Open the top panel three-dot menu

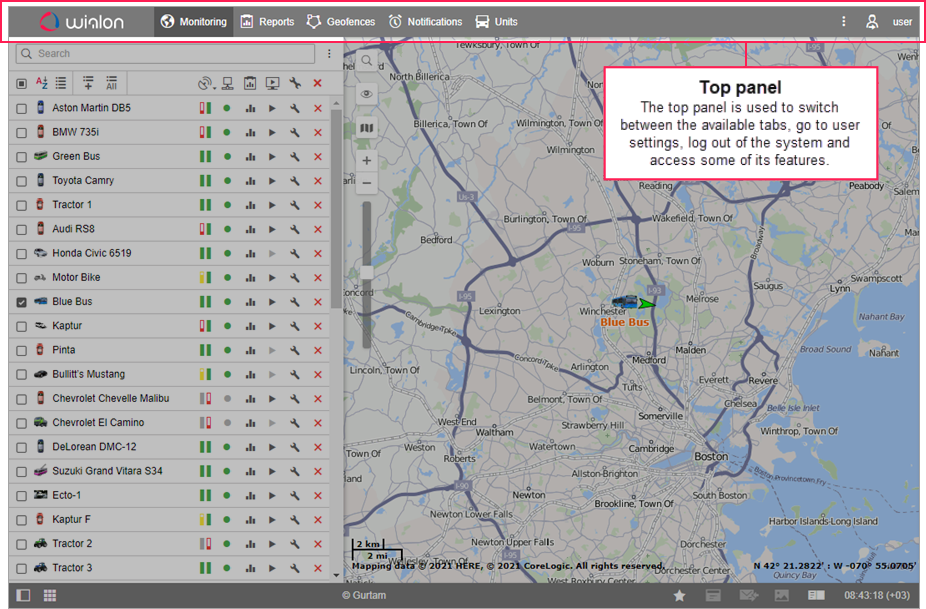click(x=843, y=22)
